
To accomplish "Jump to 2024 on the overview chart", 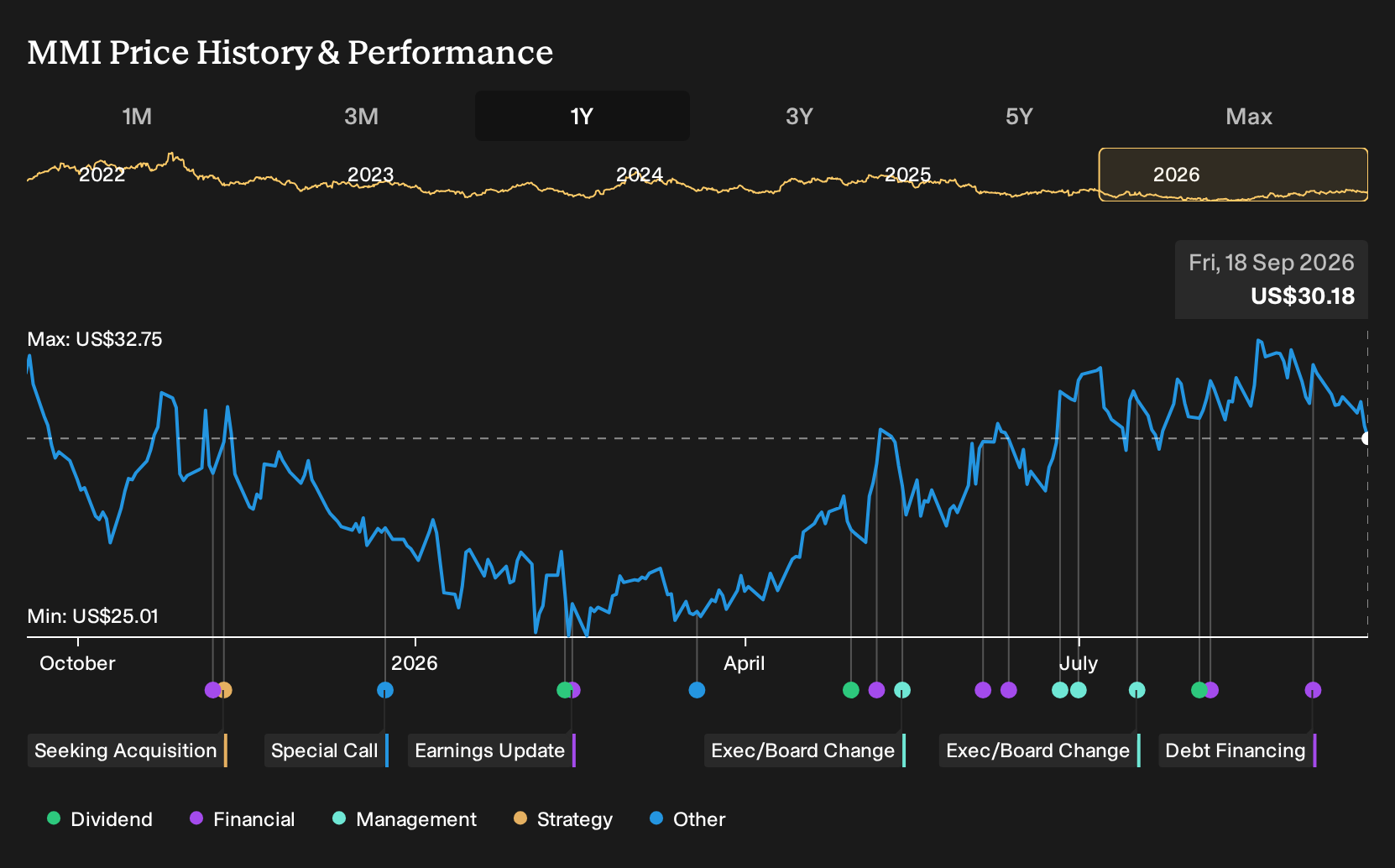I will pos(640,175).
